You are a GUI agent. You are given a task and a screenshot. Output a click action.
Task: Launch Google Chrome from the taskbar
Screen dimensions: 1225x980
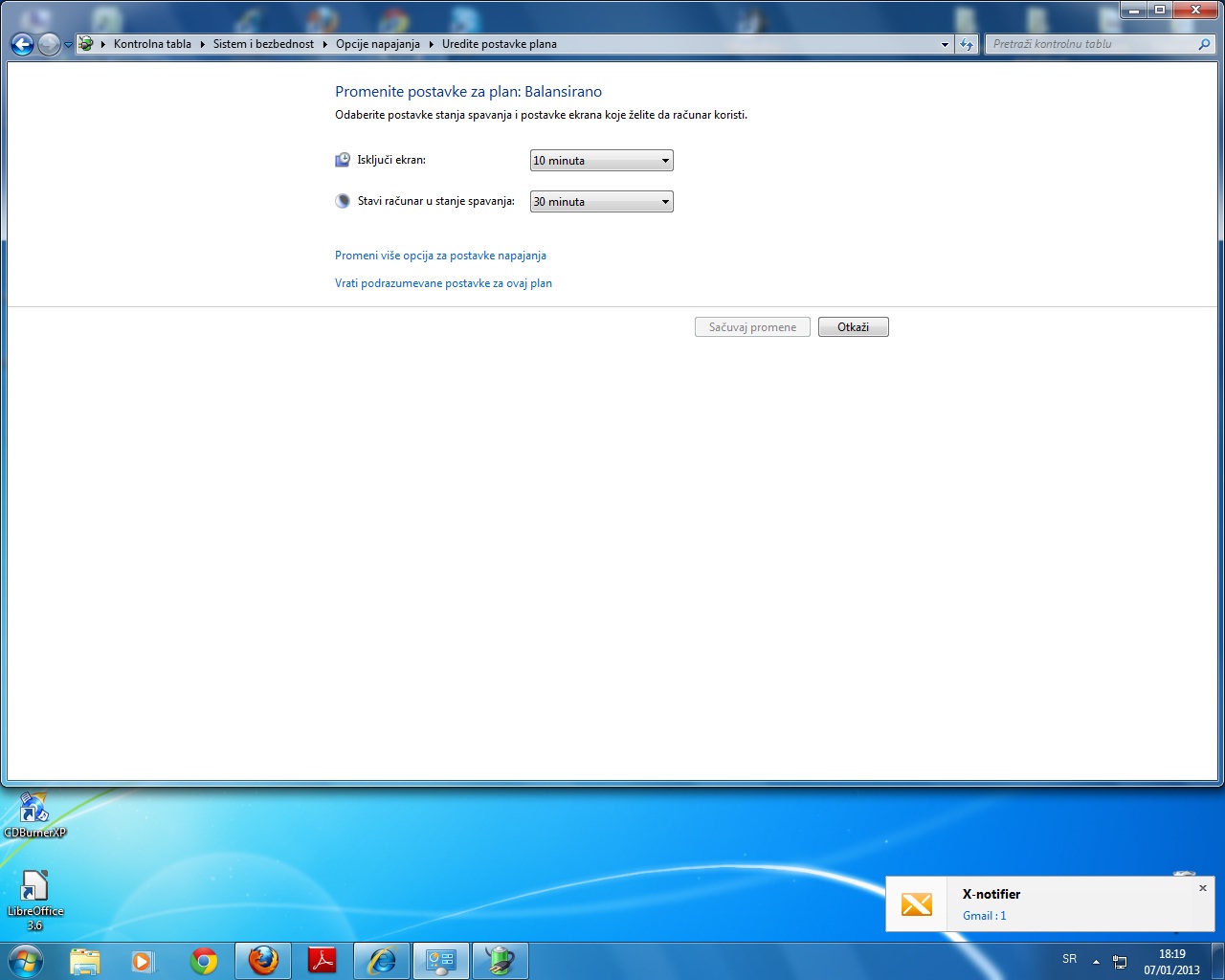204,961
